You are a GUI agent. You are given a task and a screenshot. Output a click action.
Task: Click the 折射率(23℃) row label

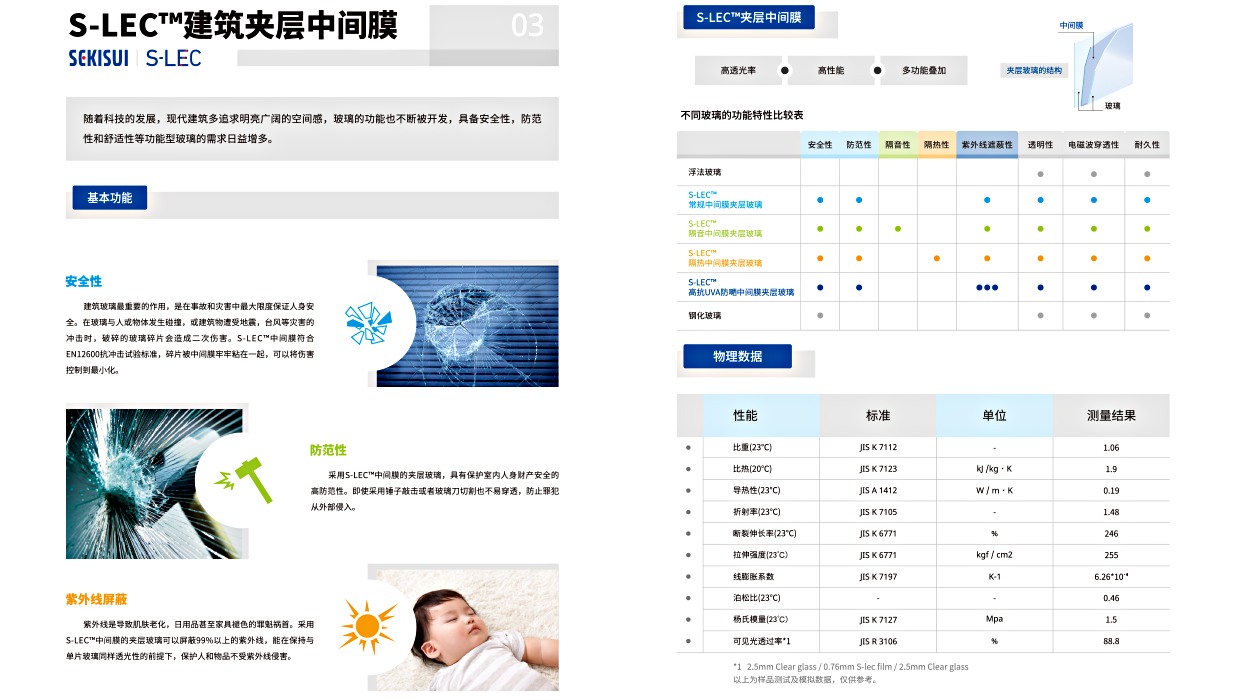(x=757, y=512)
